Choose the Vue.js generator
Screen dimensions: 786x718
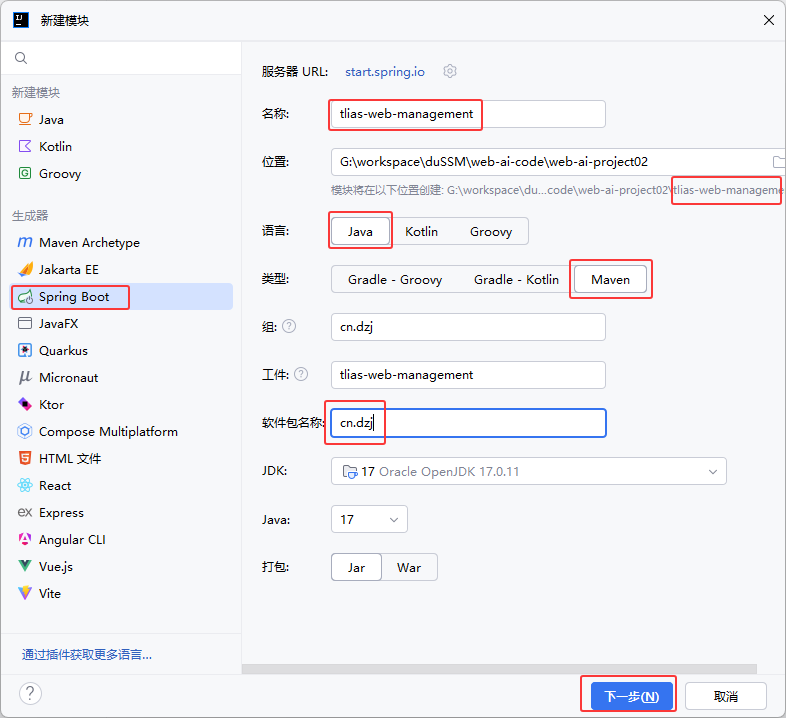55,566
